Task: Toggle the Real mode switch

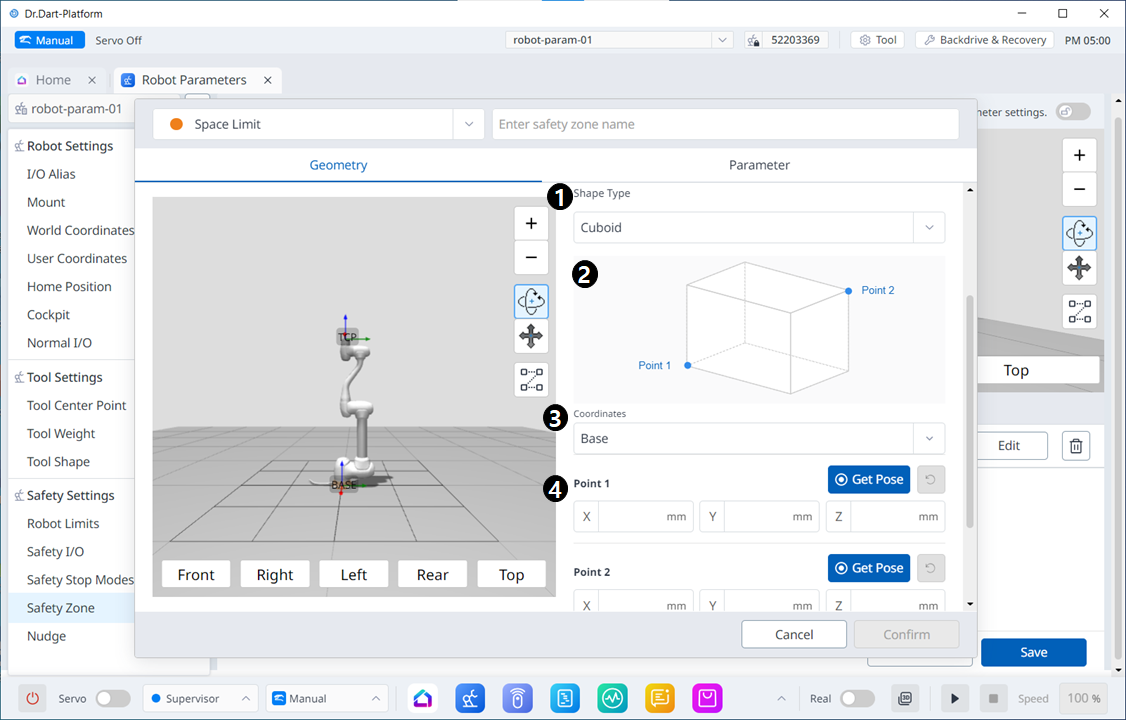Action: (x=856, y=698)
